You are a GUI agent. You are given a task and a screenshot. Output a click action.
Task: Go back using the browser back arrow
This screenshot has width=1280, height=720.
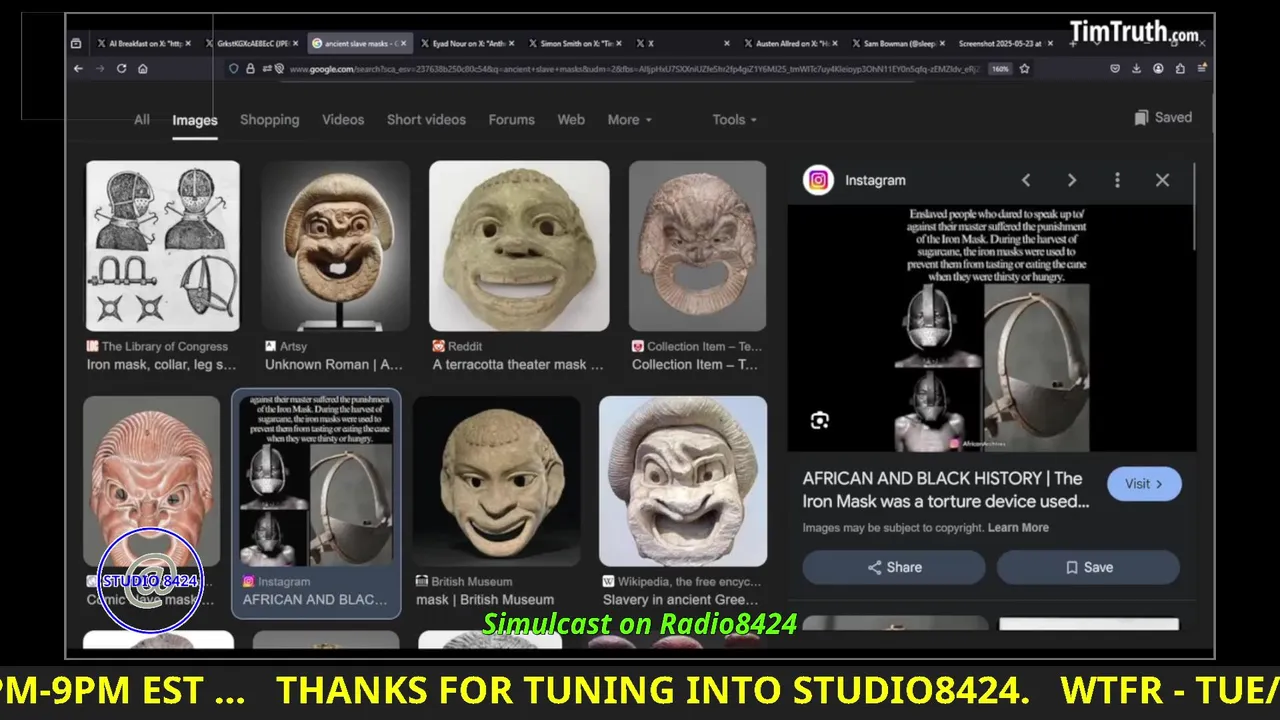(78, 69)
